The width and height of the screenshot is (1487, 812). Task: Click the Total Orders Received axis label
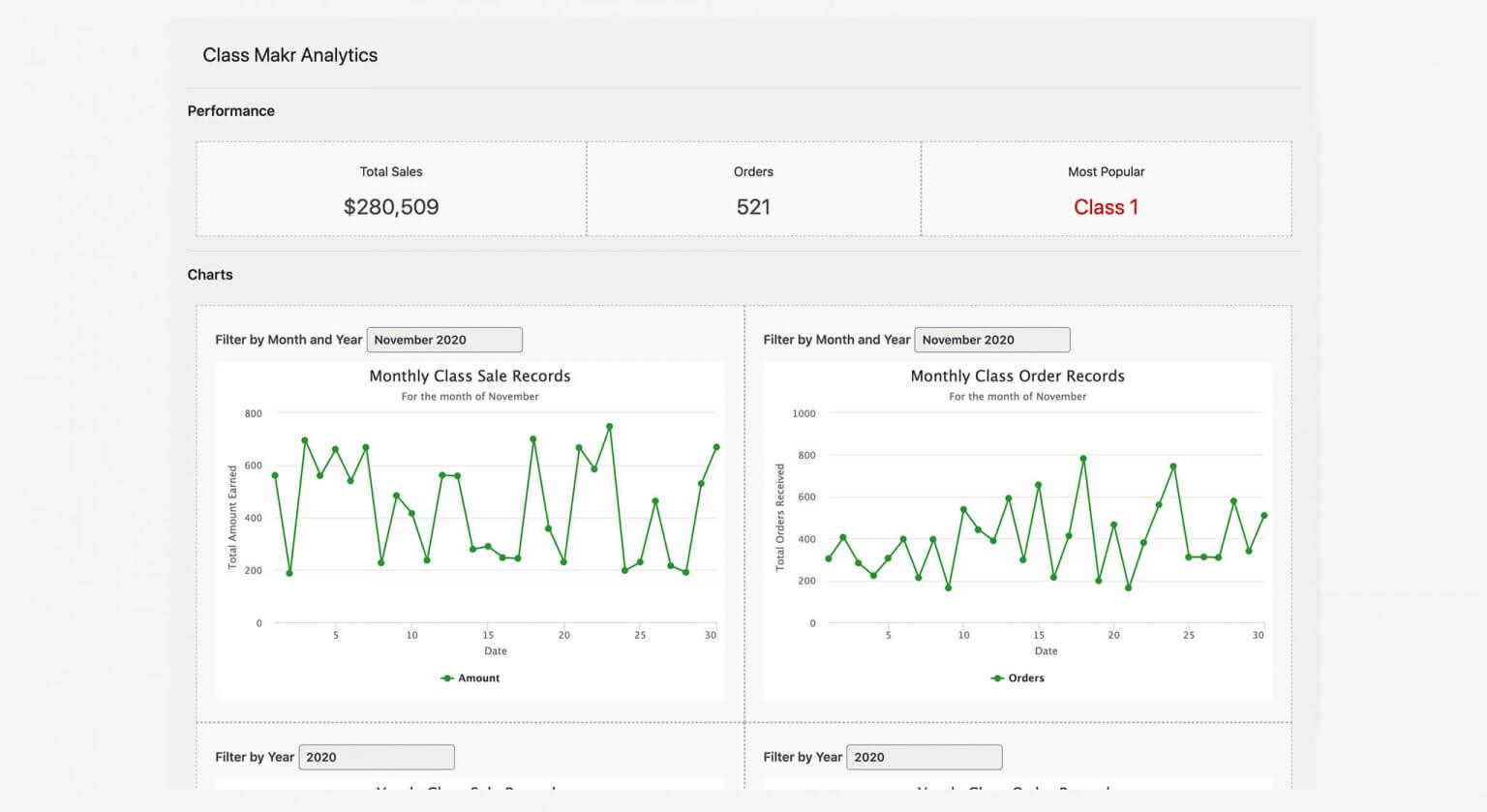(x=780, y=517)
